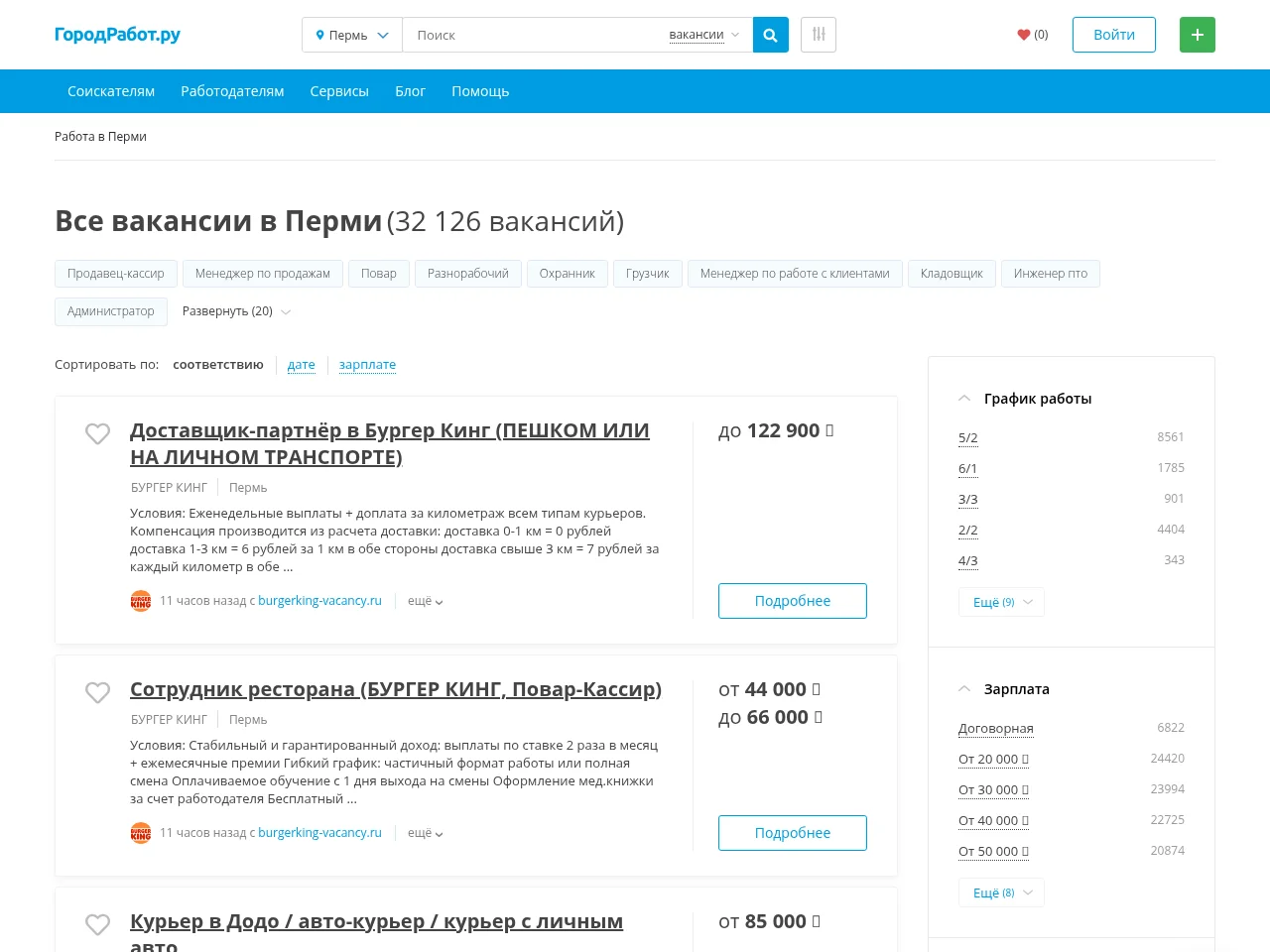Click Подробнее for Сотрудник ресторана vacancy
Viewport: 1270px width, 952px height.
click(793, 833)
